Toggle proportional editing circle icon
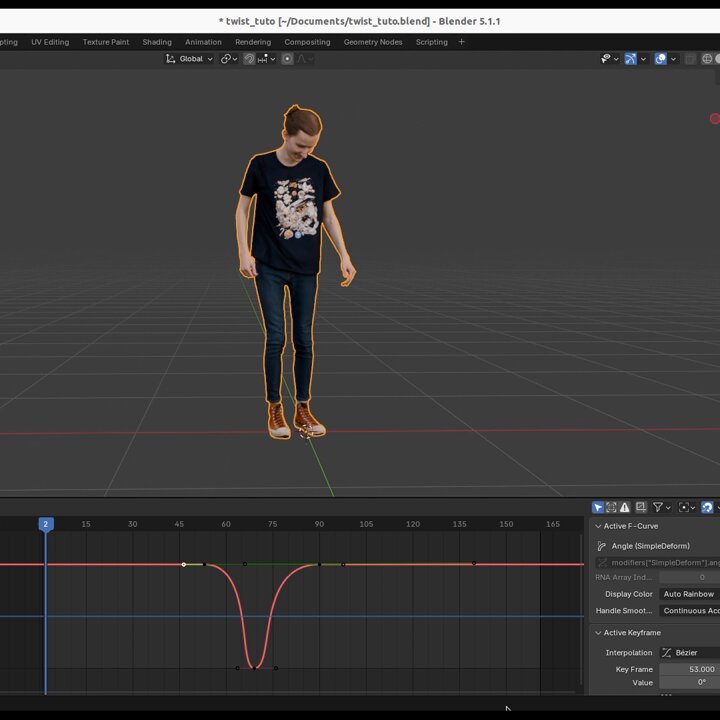 [287, 59]
